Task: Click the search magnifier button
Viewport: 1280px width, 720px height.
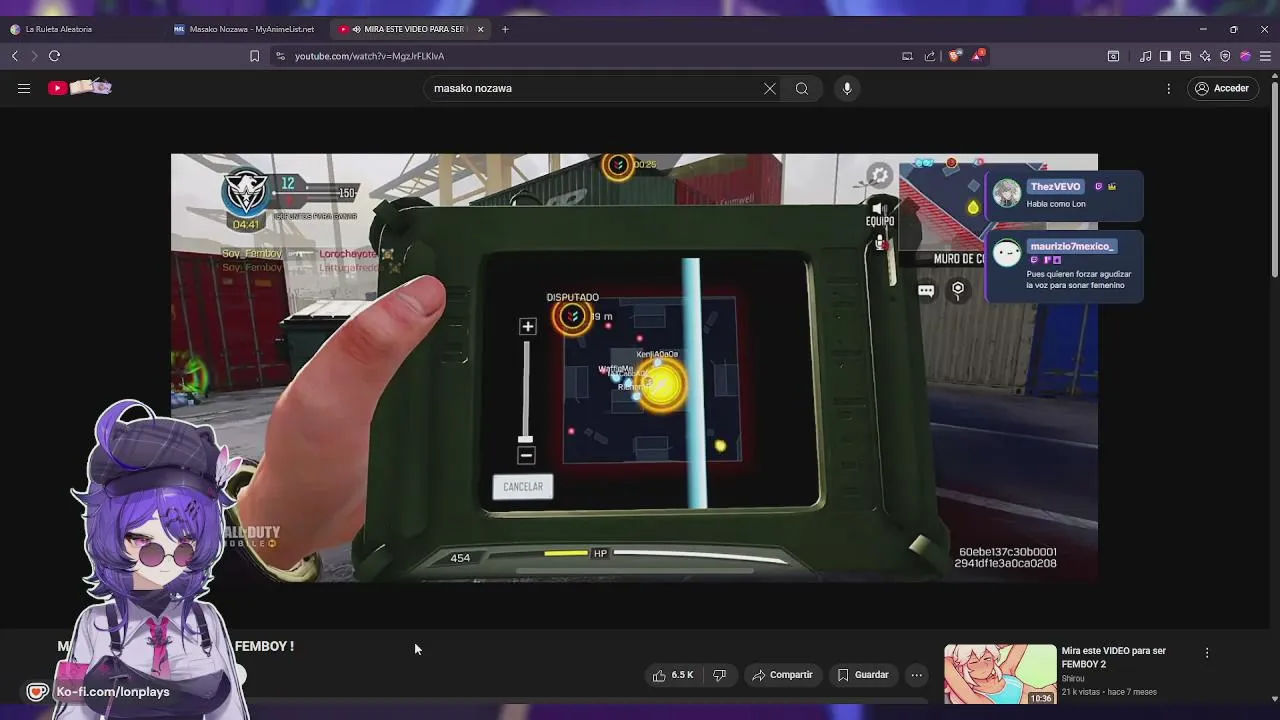Action: 802,88
